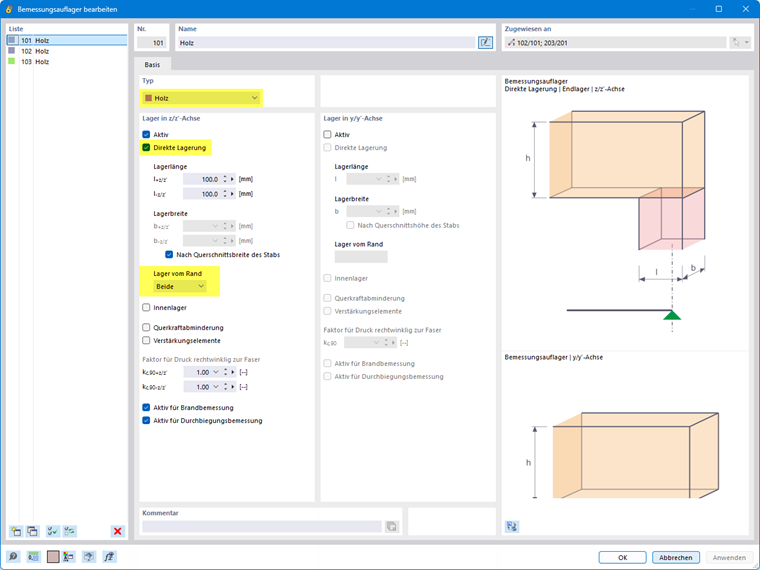Confirm the dialog with OK
The height and width of the screenshot is (570, 760).
pos(622,557)
